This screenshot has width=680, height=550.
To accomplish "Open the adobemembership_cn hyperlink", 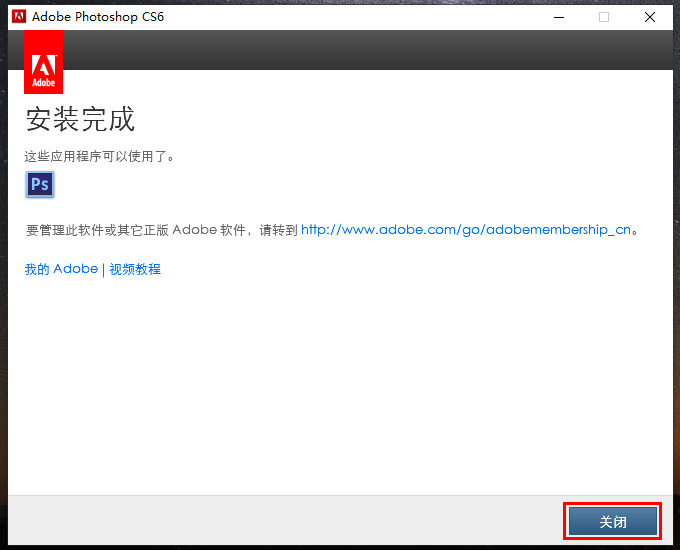I will (x=466, y=229).
